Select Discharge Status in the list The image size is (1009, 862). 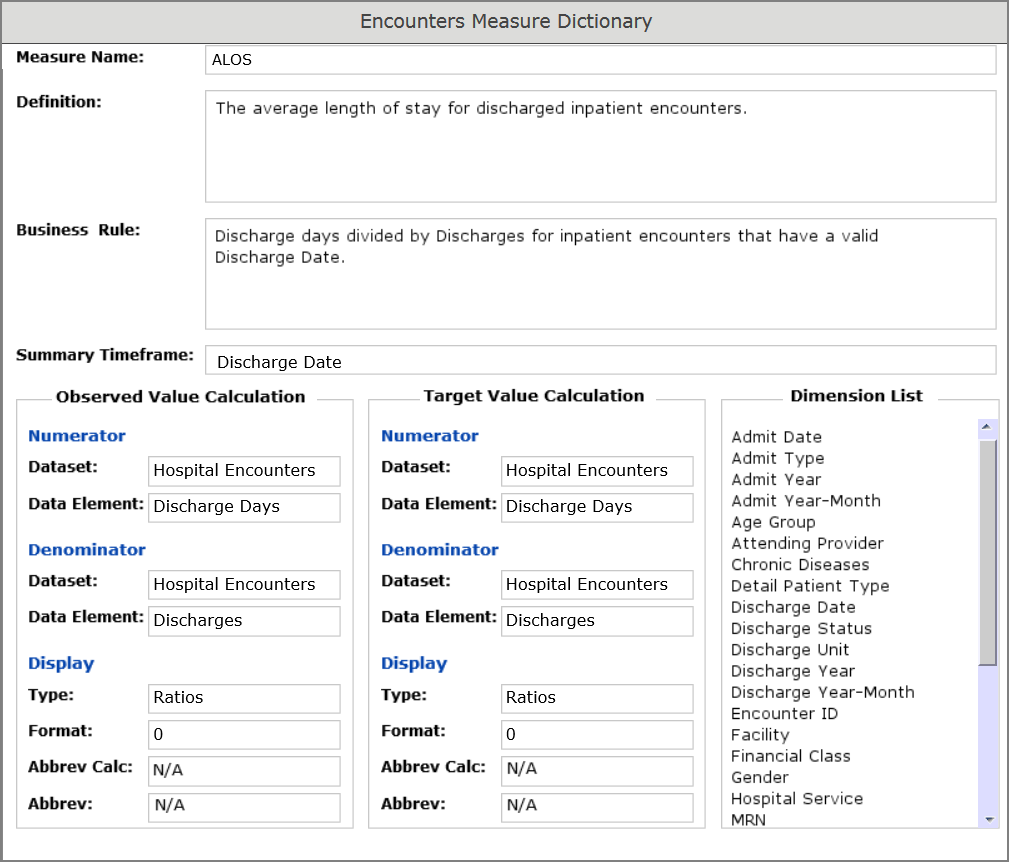801,628
